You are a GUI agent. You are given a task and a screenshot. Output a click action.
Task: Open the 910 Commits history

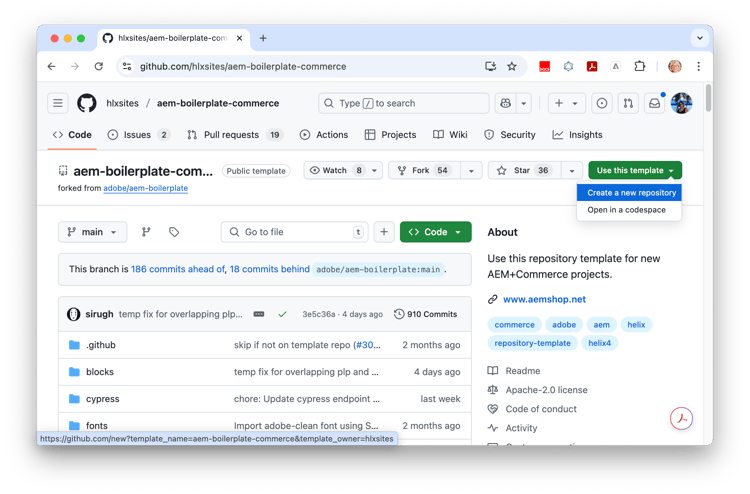pyautogui.click(x=426, y=314)
